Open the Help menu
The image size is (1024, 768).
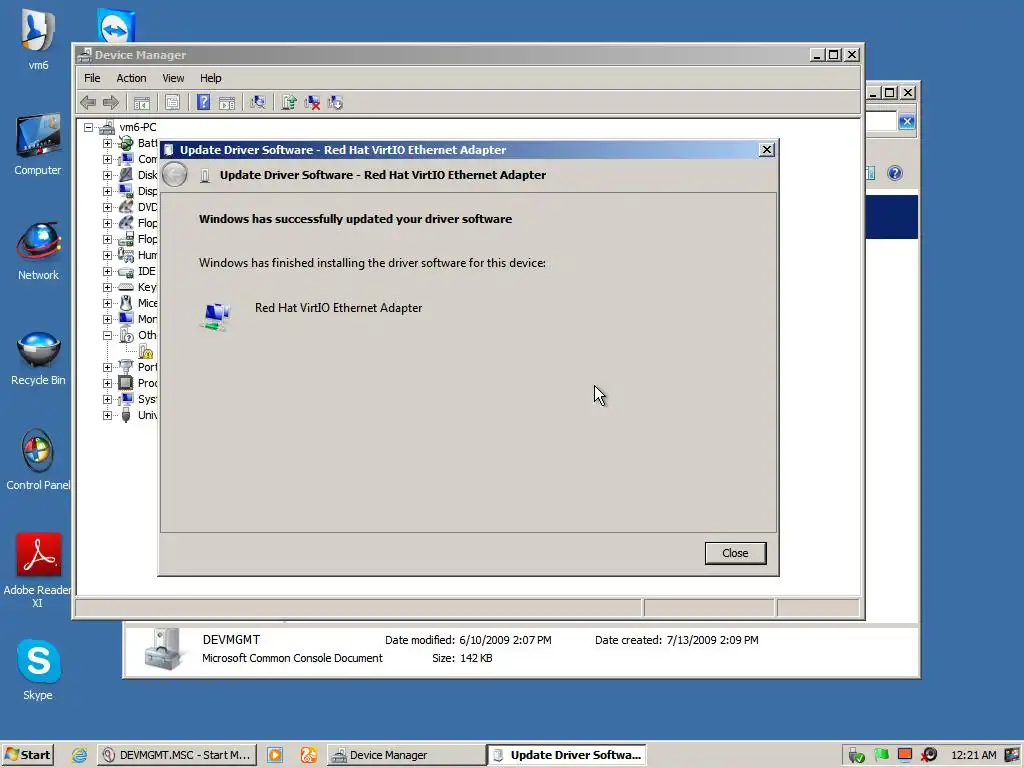pos(210,78)
